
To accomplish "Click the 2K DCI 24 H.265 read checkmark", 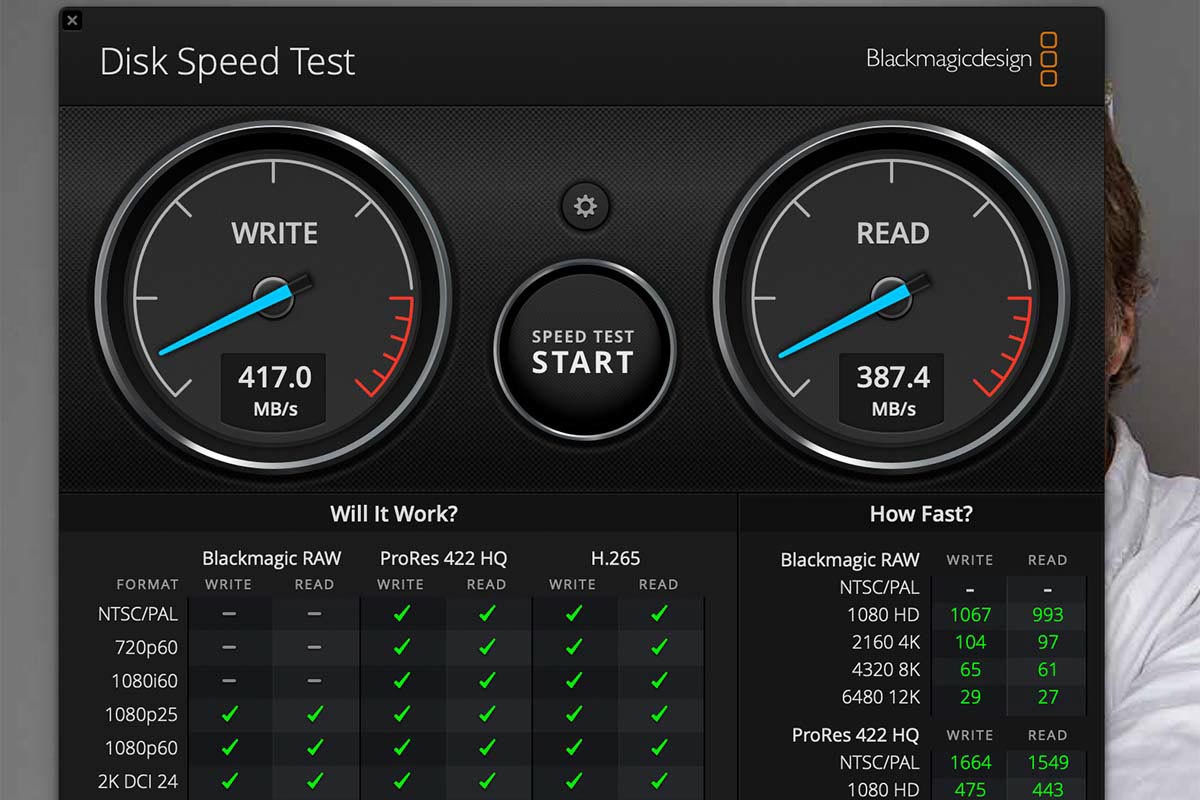I will coord(659,780).
